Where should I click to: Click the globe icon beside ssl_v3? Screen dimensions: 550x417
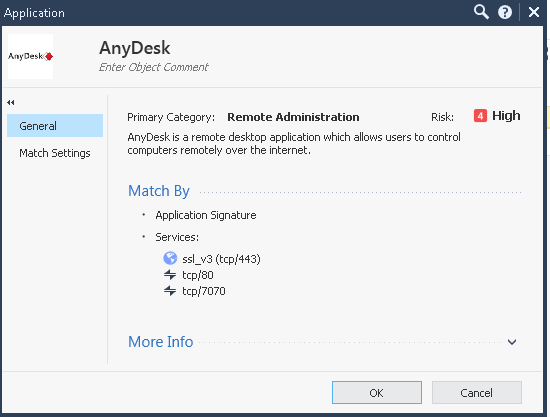point(170,258)
